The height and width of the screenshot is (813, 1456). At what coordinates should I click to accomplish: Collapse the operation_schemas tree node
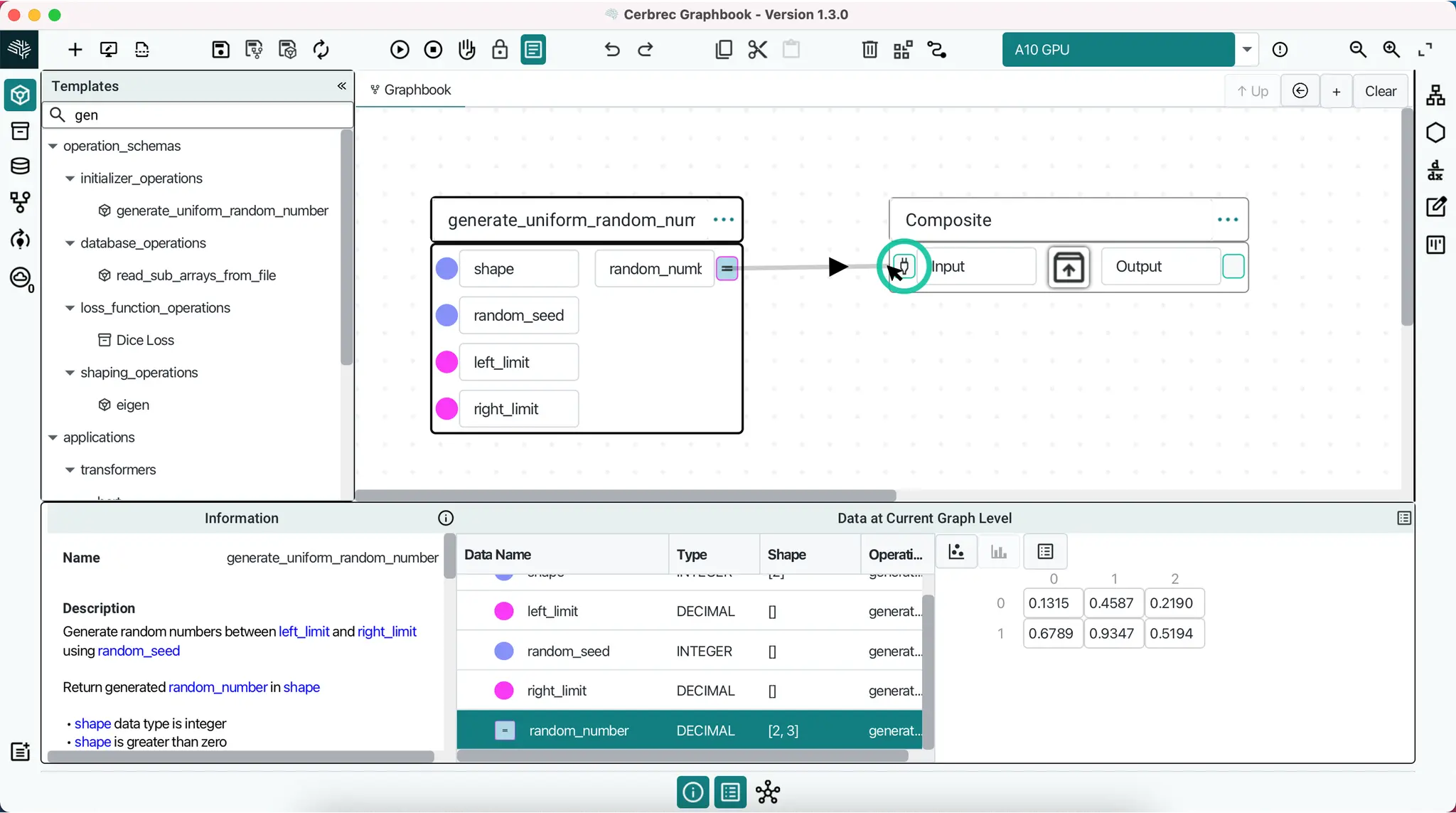[x=53, y=147]
